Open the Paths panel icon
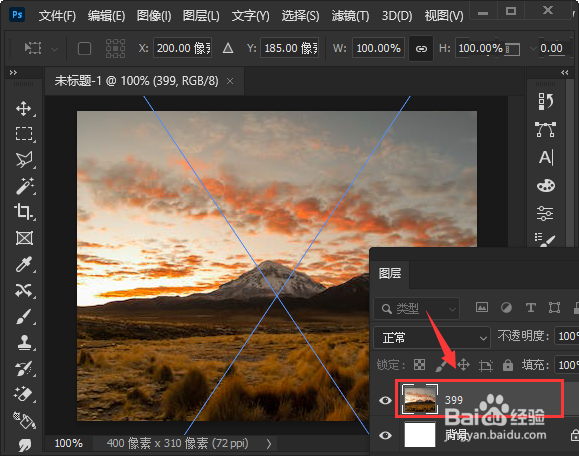This screenshot has width=579, height=456. (545, 130)
